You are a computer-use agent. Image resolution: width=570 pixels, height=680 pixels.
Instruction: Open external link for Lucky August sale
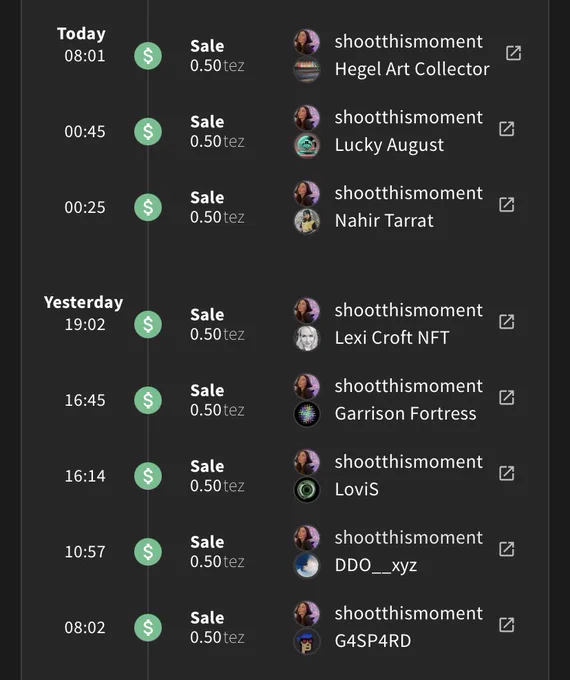click(507, 129)
